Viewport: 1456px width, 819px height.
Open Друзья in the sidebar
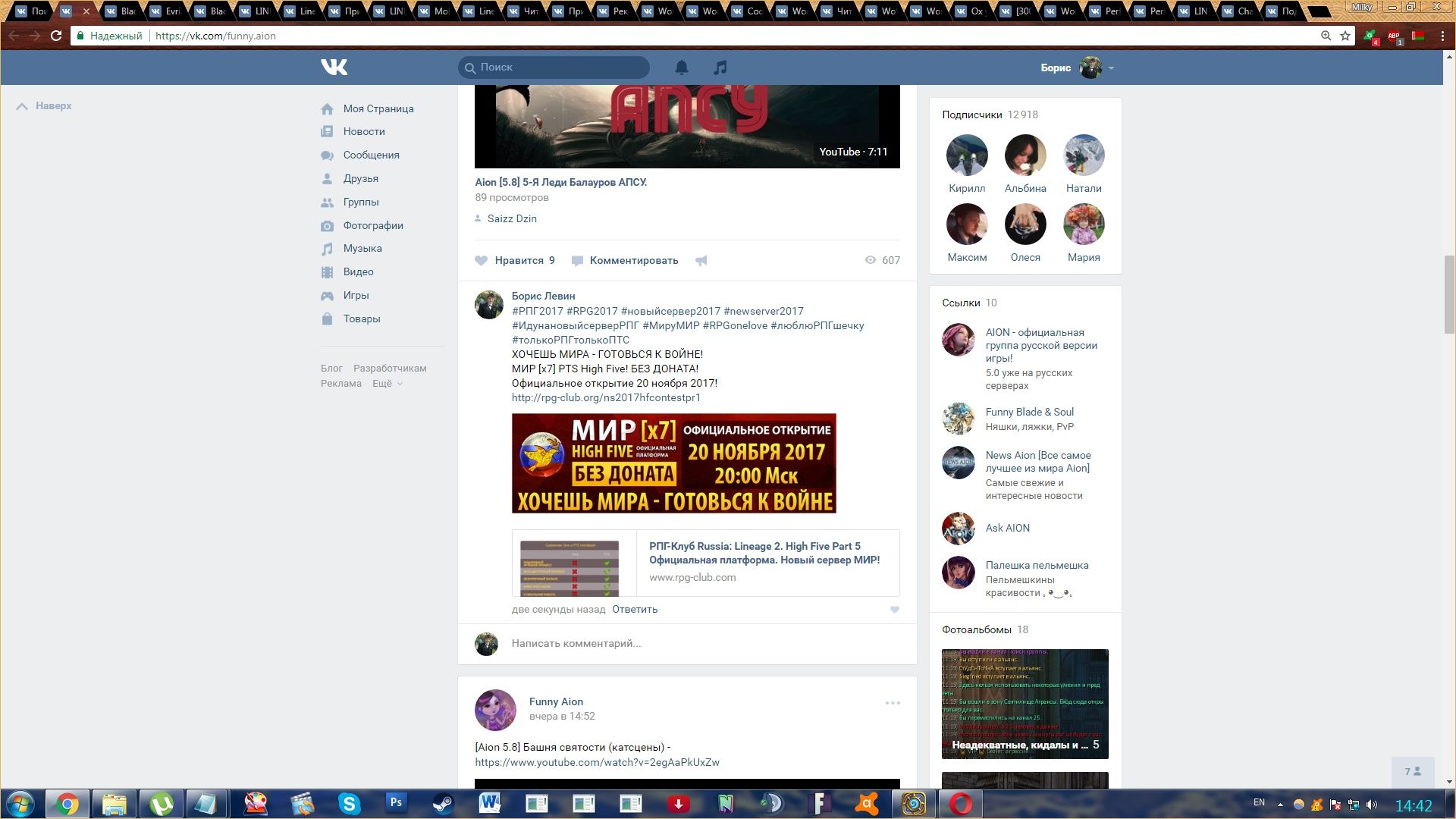point(360,179)
